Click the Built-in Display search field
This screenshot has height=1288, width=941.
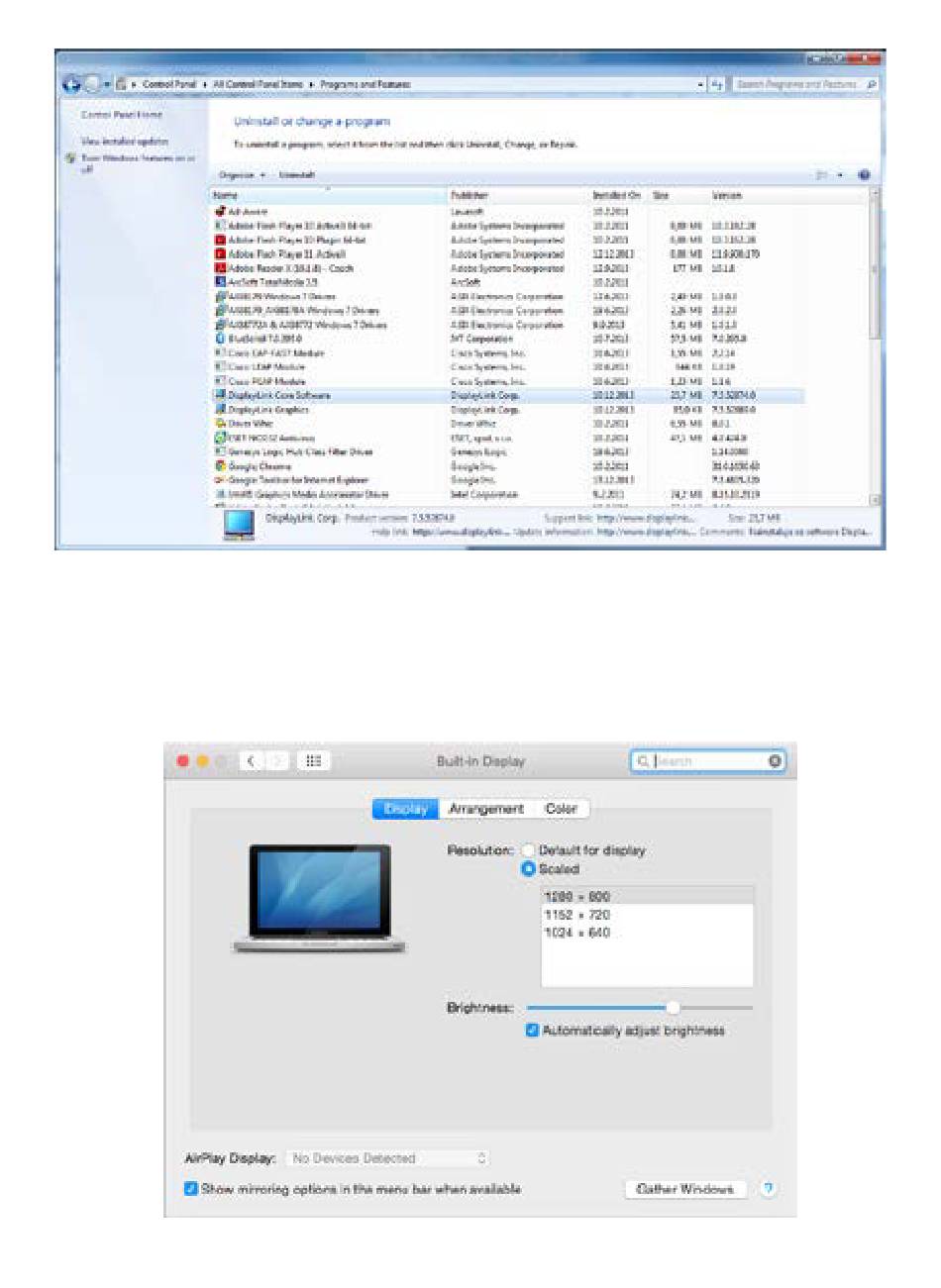pyautogui.click(x=708, y=760)
